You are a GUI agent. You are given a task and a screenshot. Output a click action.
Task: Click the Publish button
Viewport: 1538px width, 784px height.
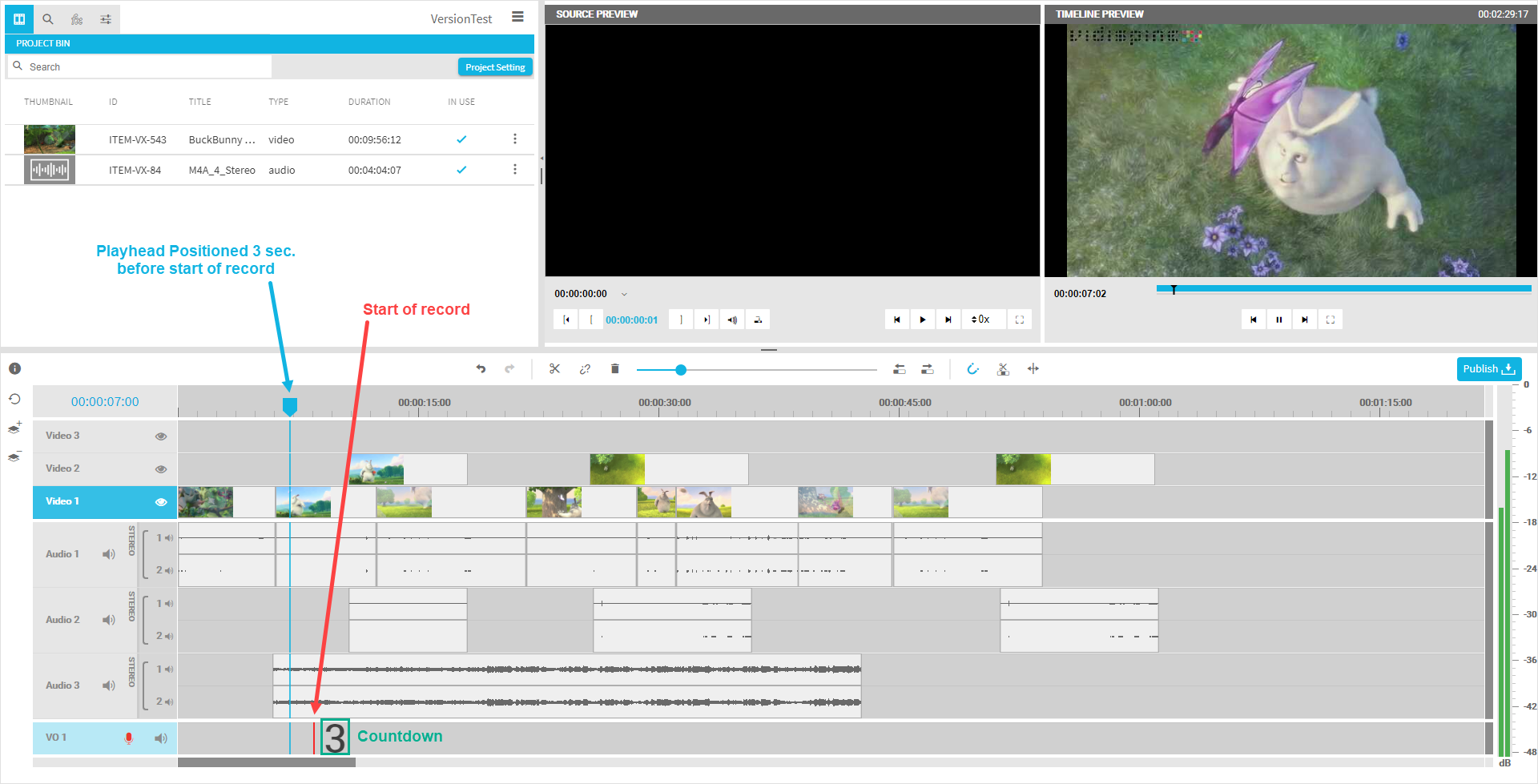pos(1488,369)
